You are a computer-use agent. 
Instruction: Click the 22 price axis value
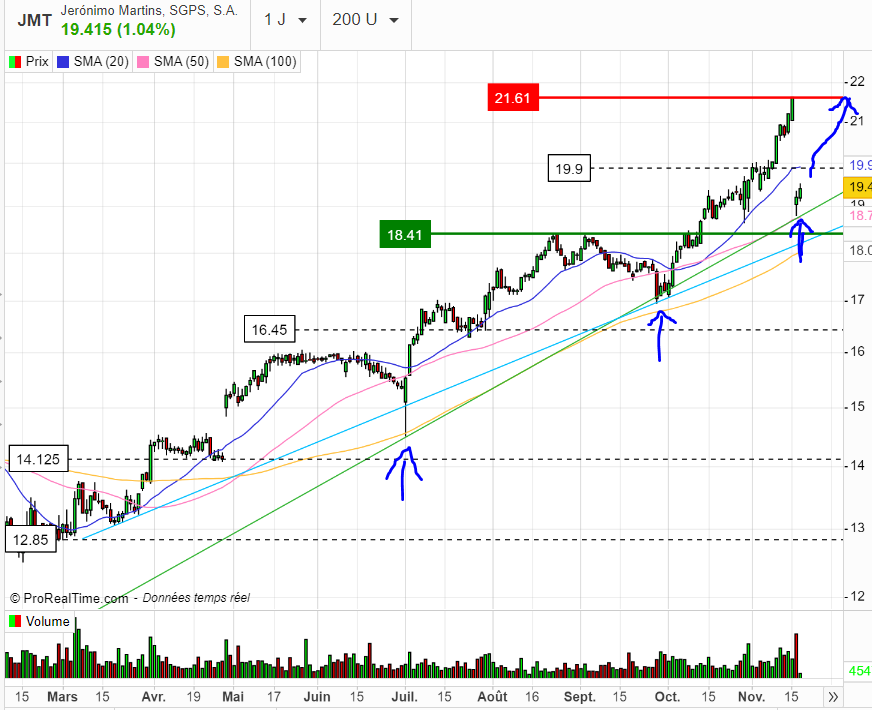point(858,82)
